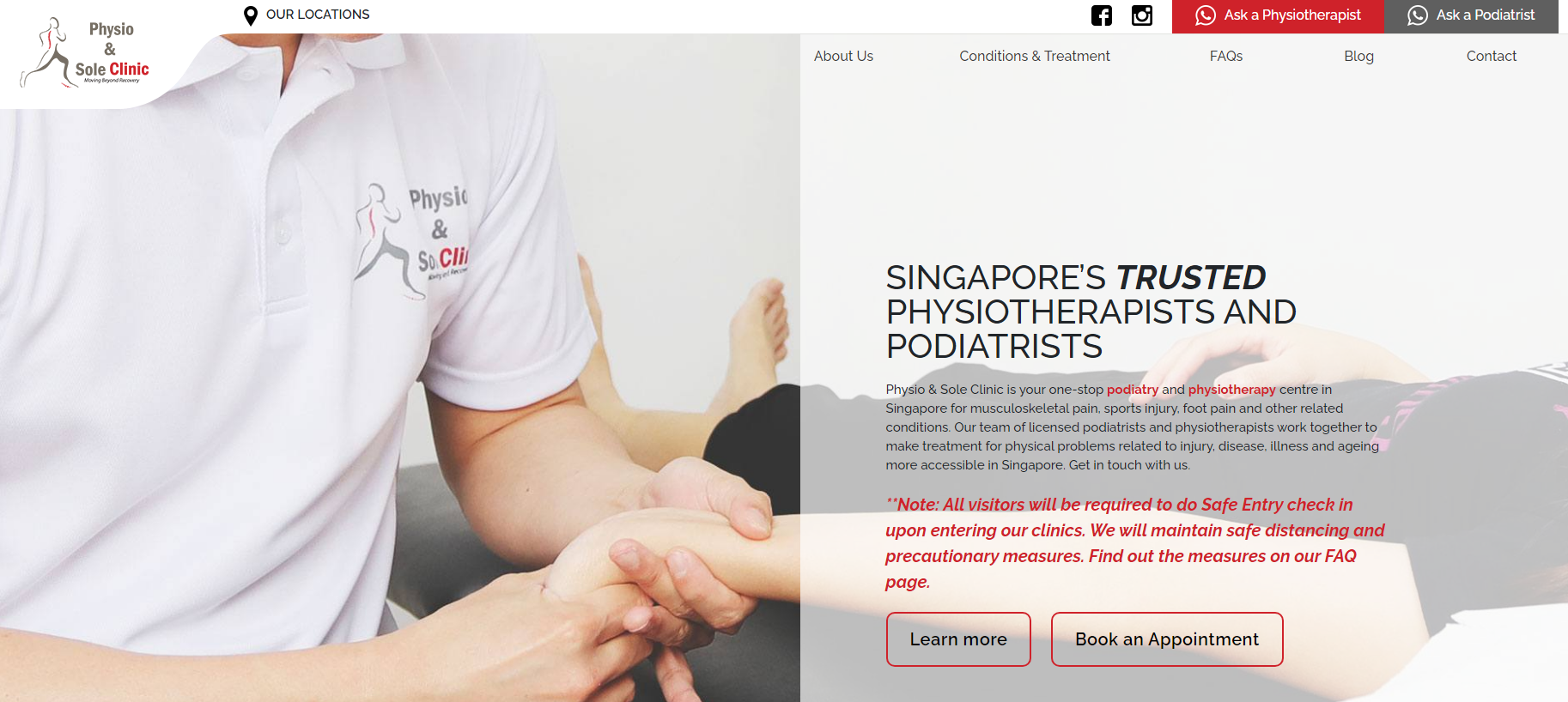Open the Instagram icon link
This screenshot has width=1568, height=702.
(1142, 15)
